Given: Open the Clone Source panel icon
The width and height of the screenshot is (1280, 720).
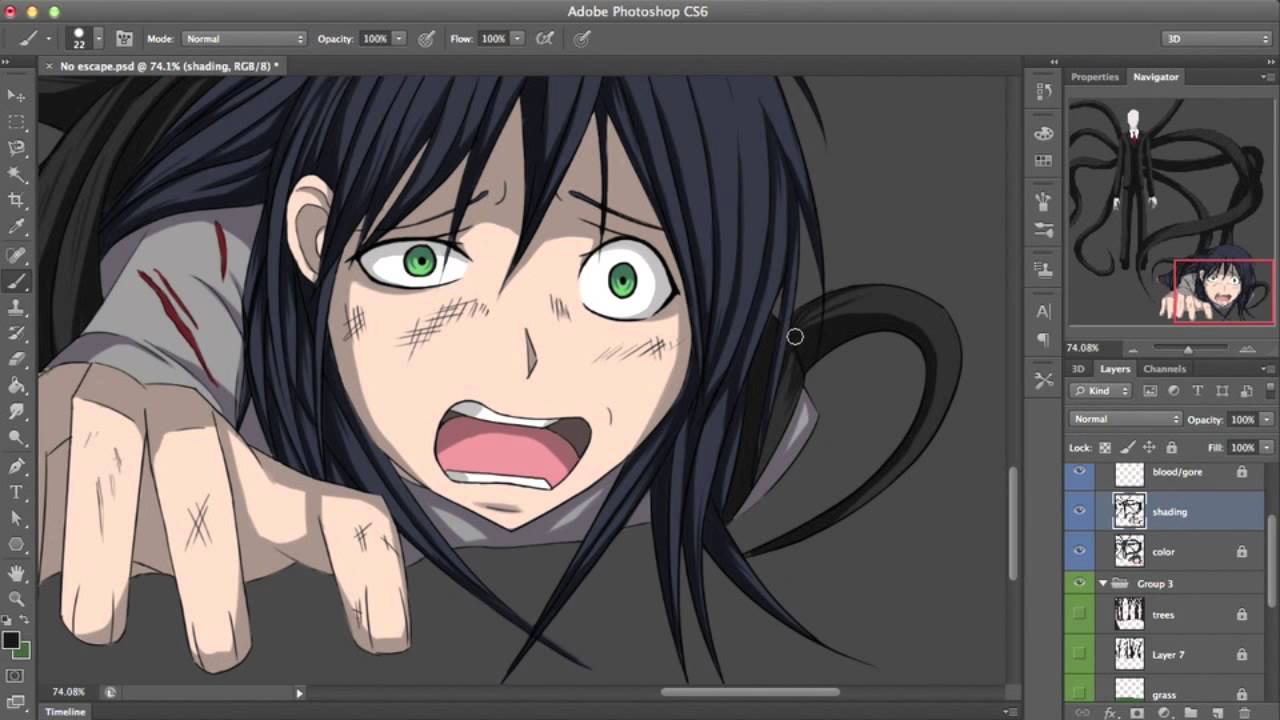Looking at the screenshot, I should [1043, 269].
